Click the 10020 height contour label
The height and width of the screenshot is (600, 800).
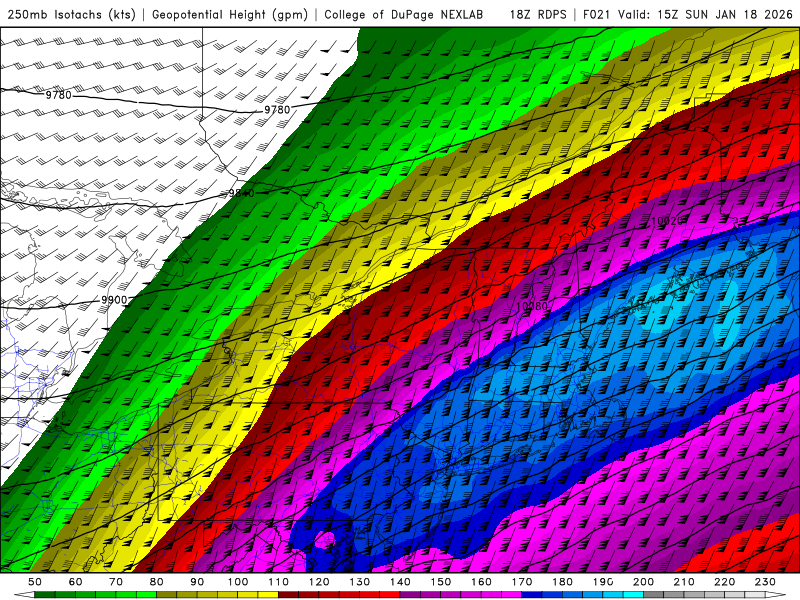coord(667,221)
